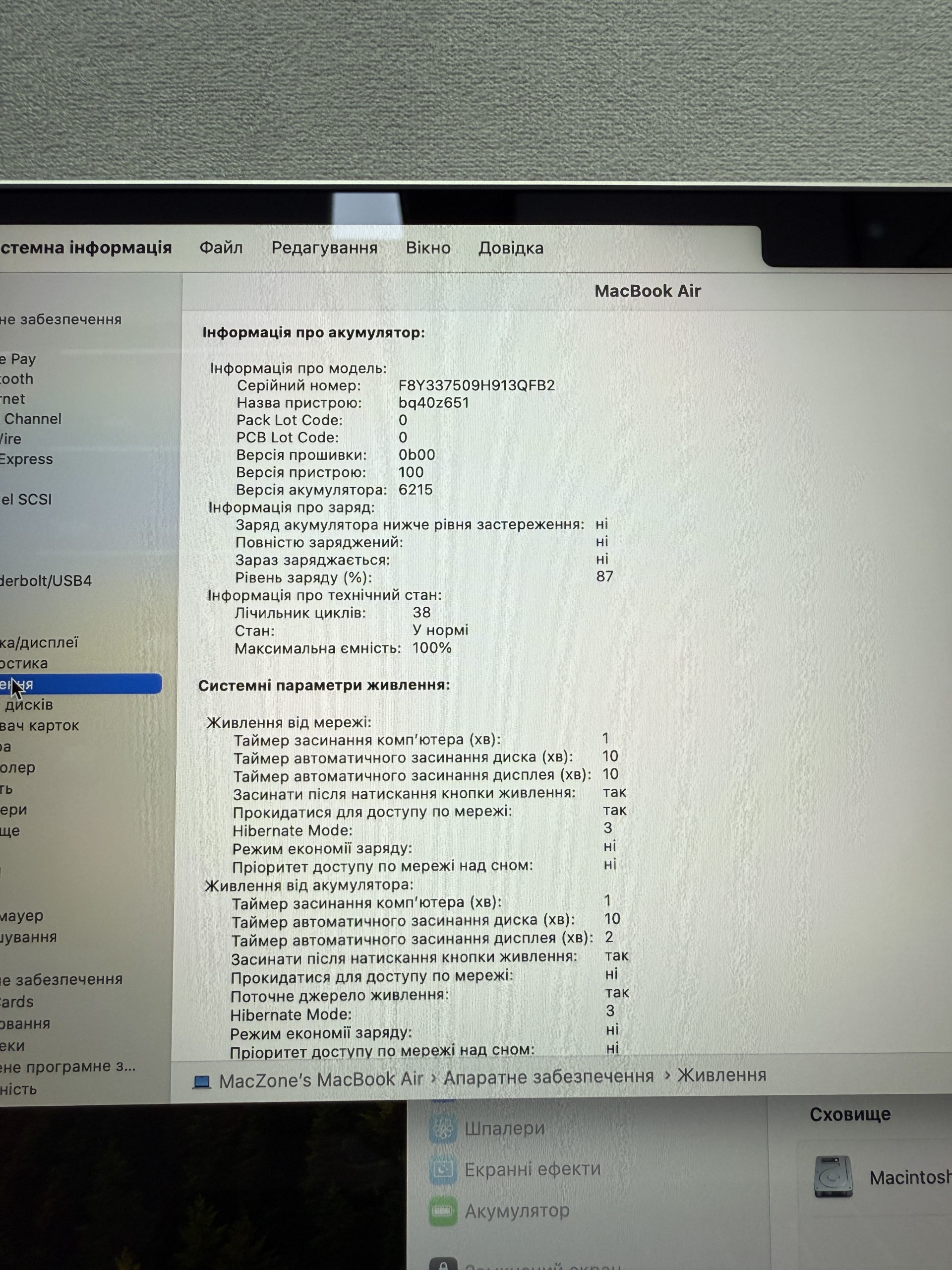Open Акумулятор icon in System Settings
This screenshot has width=952, height=1270.
coord(443,1211)
